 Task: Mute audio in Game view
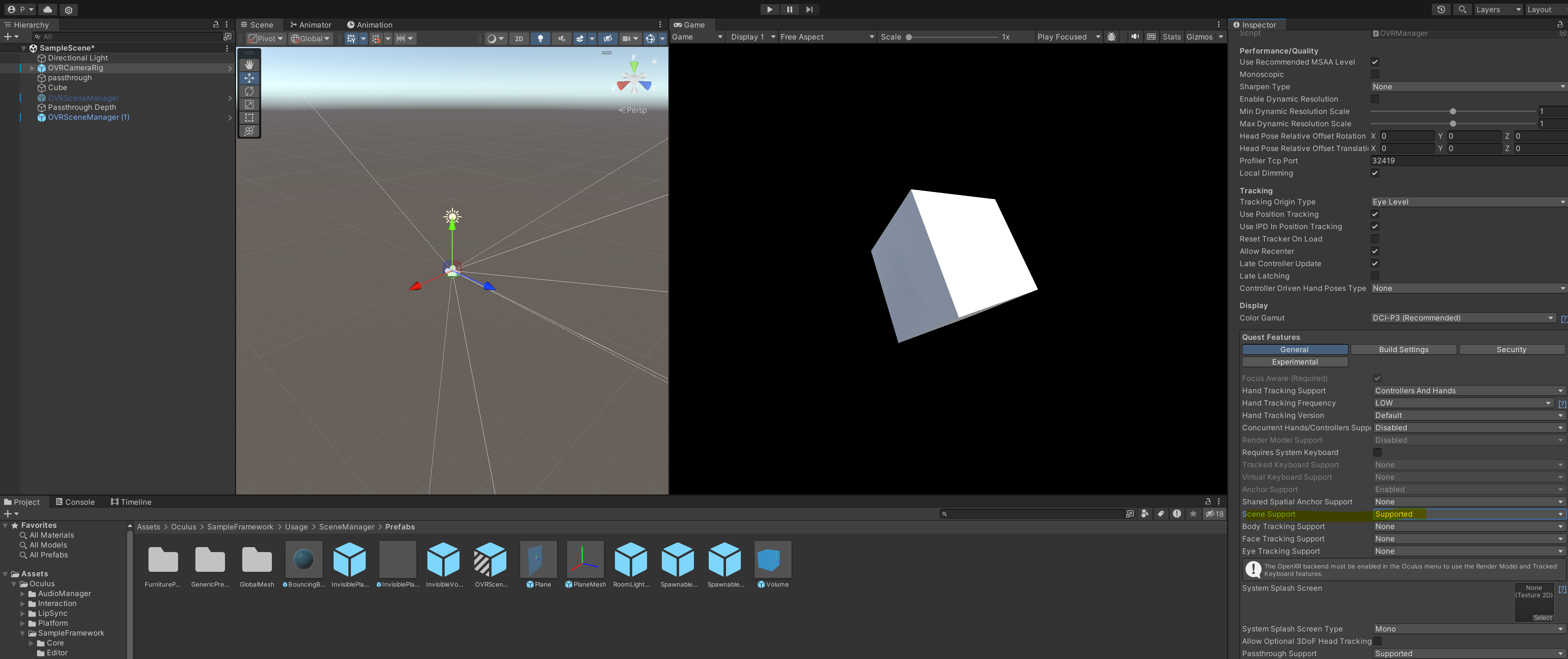coord(1134,37)
